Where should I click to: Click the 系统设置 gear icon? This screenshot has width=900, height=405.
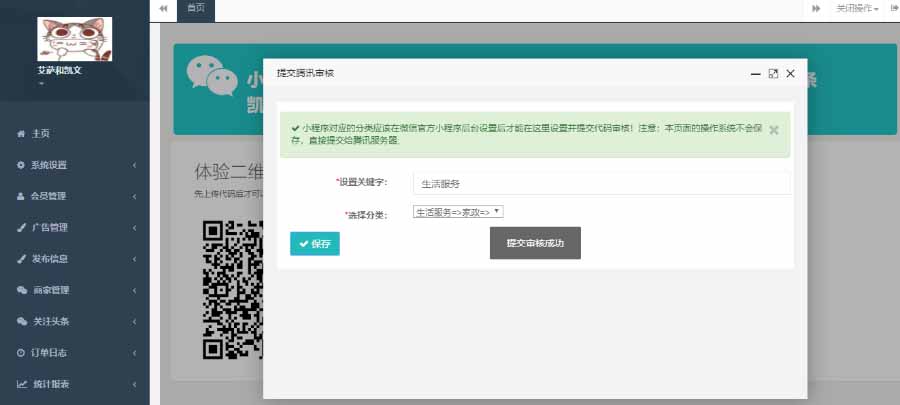pyautogui.click(x=21, y=165)
